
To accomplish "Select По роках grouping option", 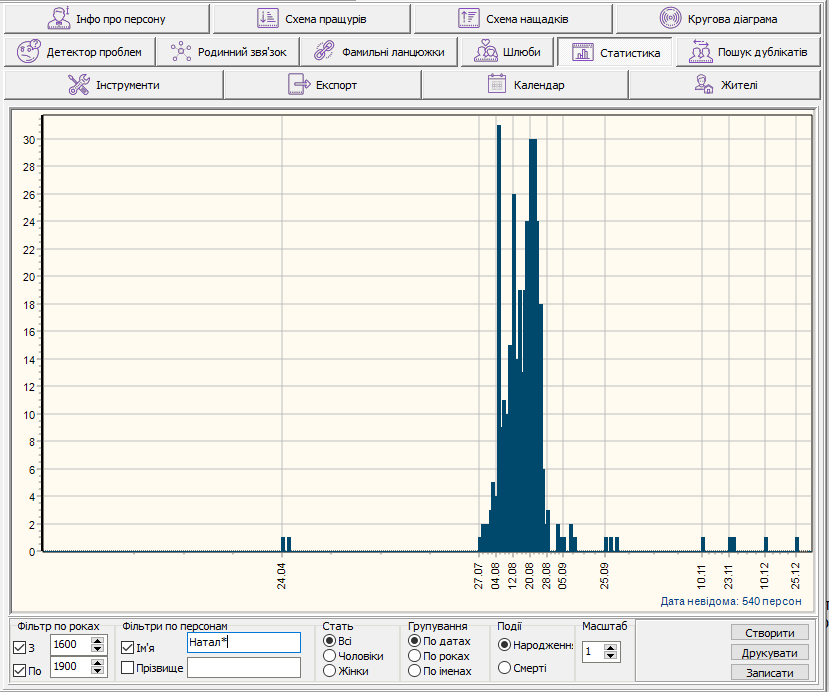I will (415, 656).
